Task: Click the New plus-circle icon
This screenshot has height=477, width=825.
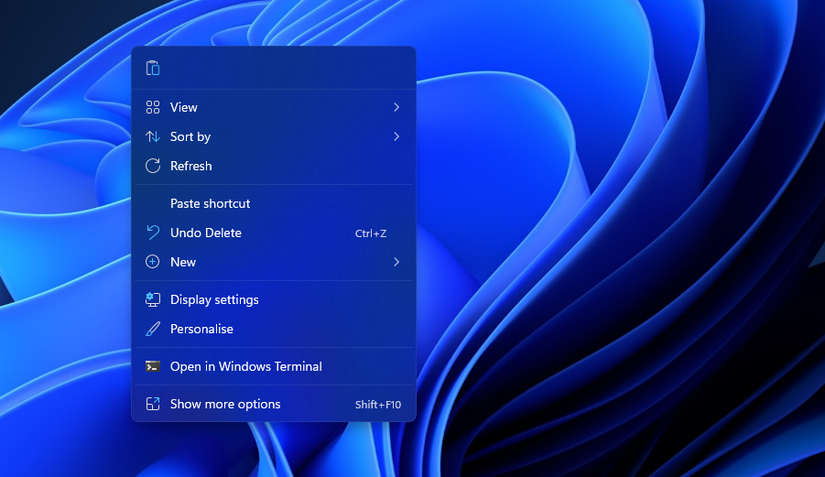Action: pos(153,262)
